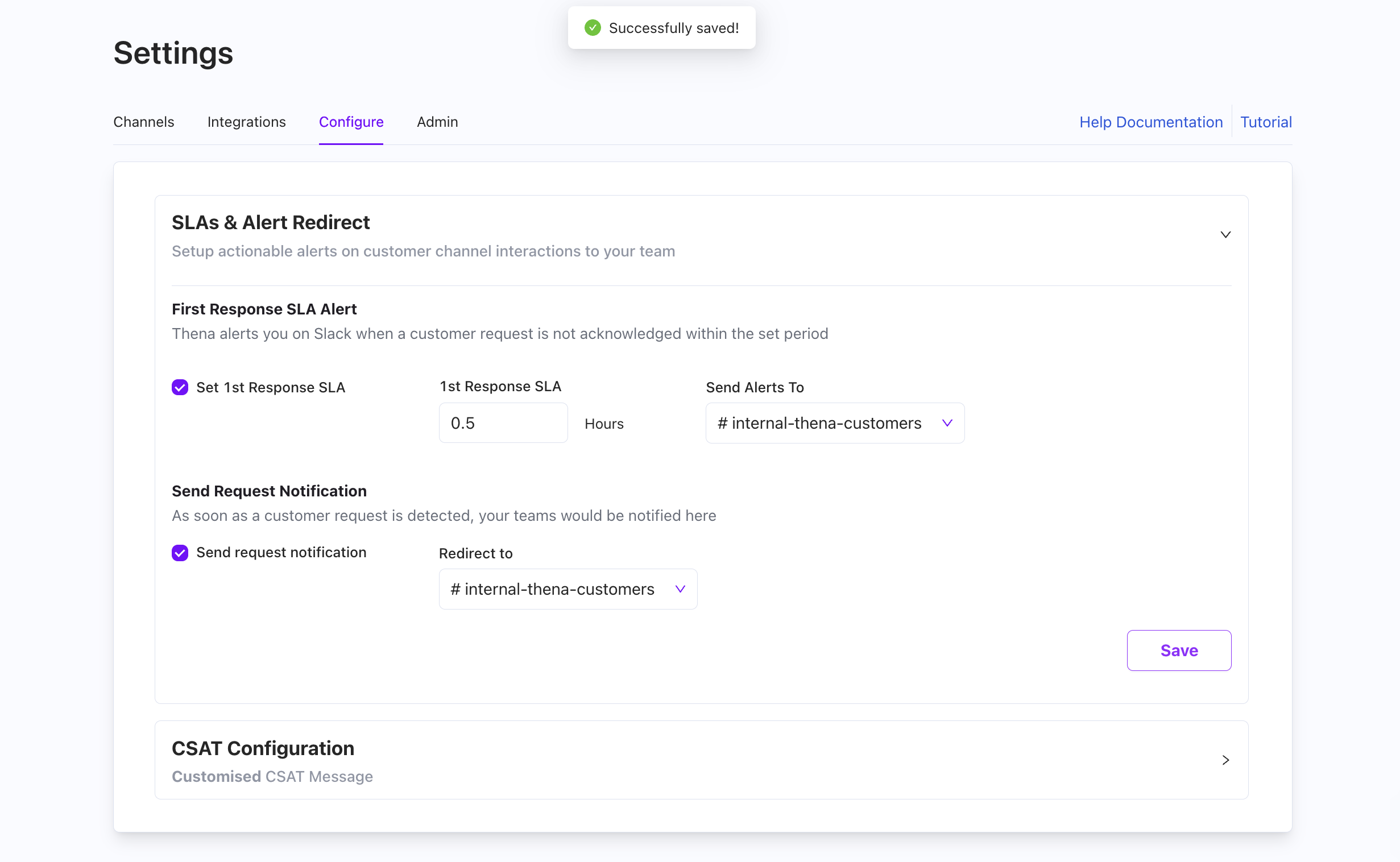
Task: Uncheck Send request notification checkbox
Action: [180, 553]
